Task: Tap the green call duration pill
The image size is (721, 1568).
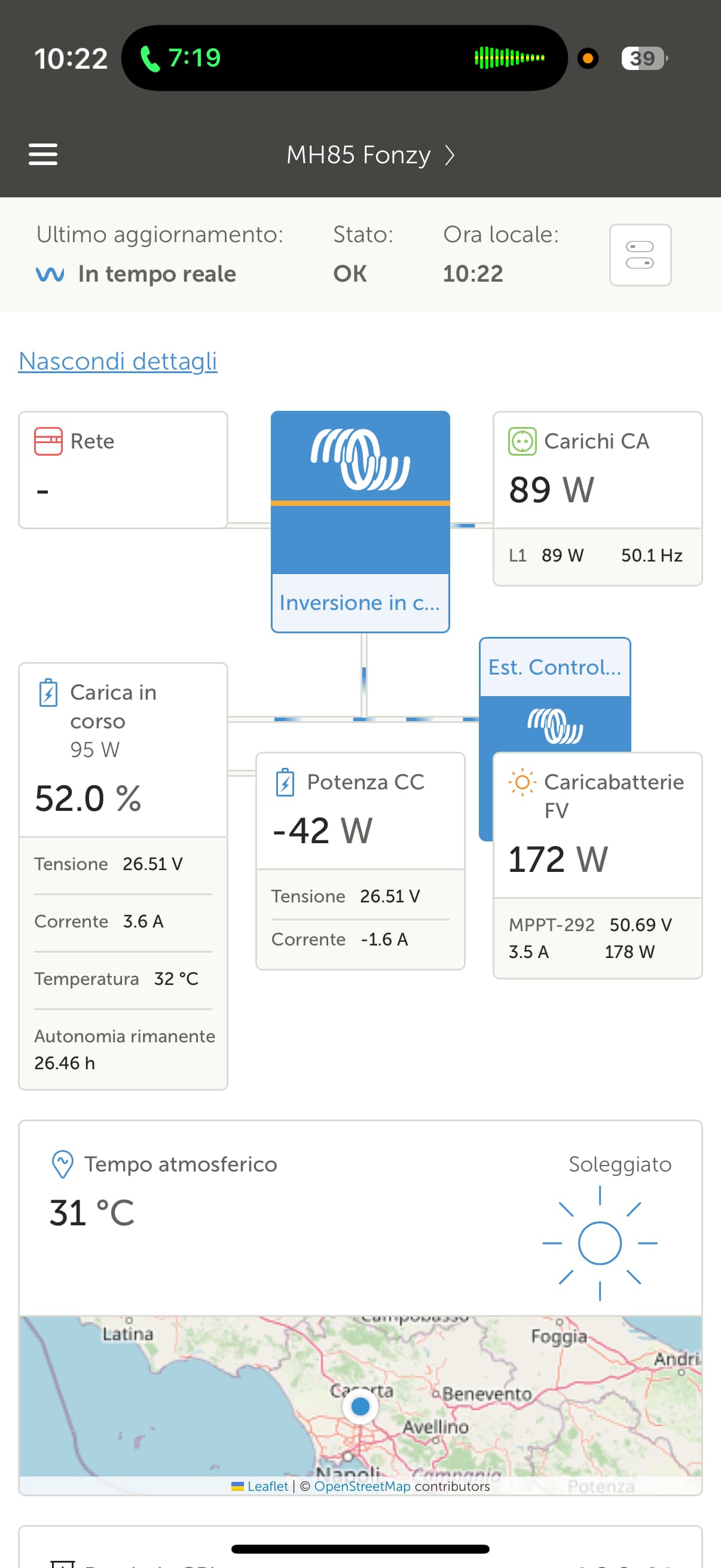Action: [x=180, y=59]
